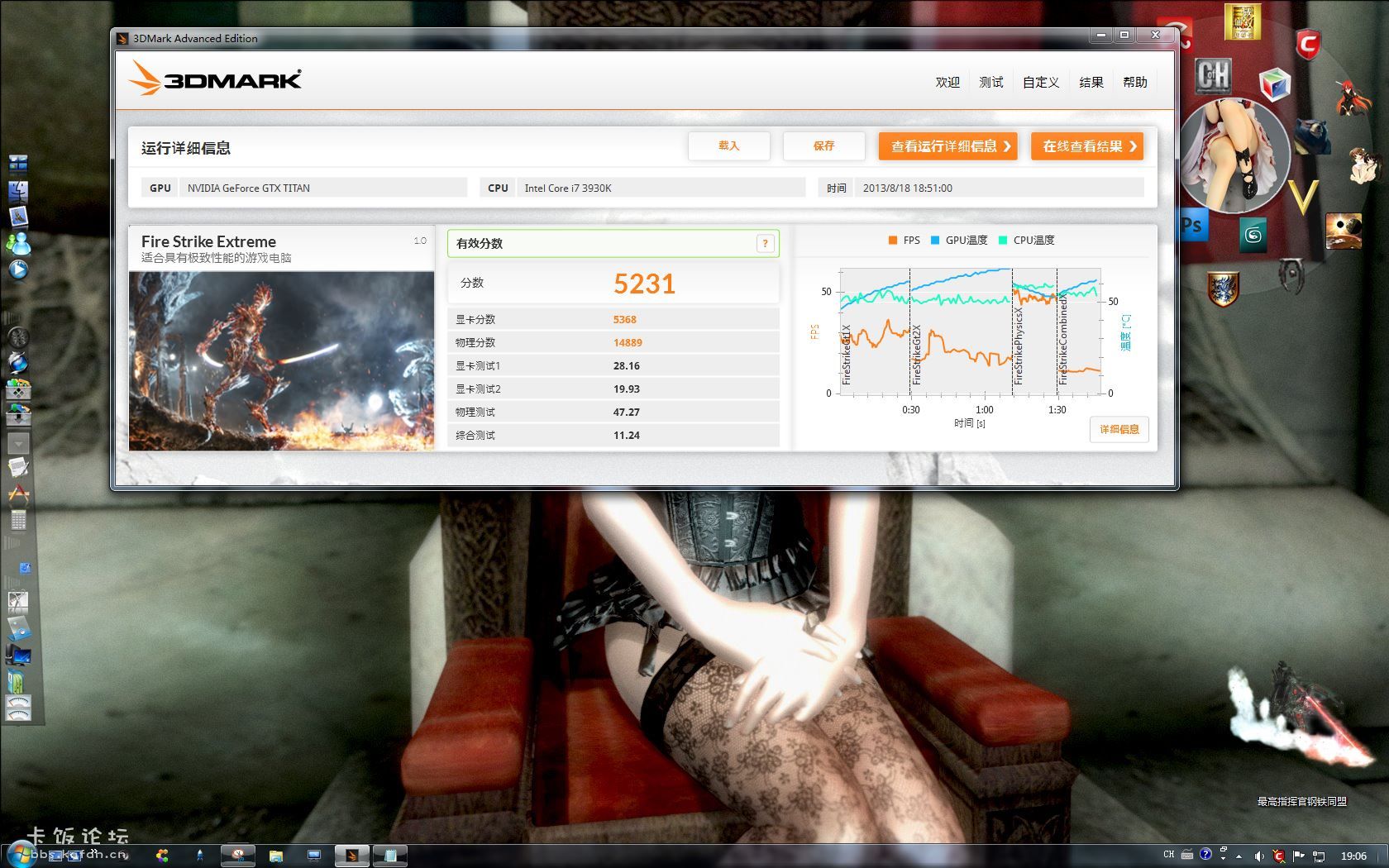Click the CH language indicator in tray

coord(1168,855)
